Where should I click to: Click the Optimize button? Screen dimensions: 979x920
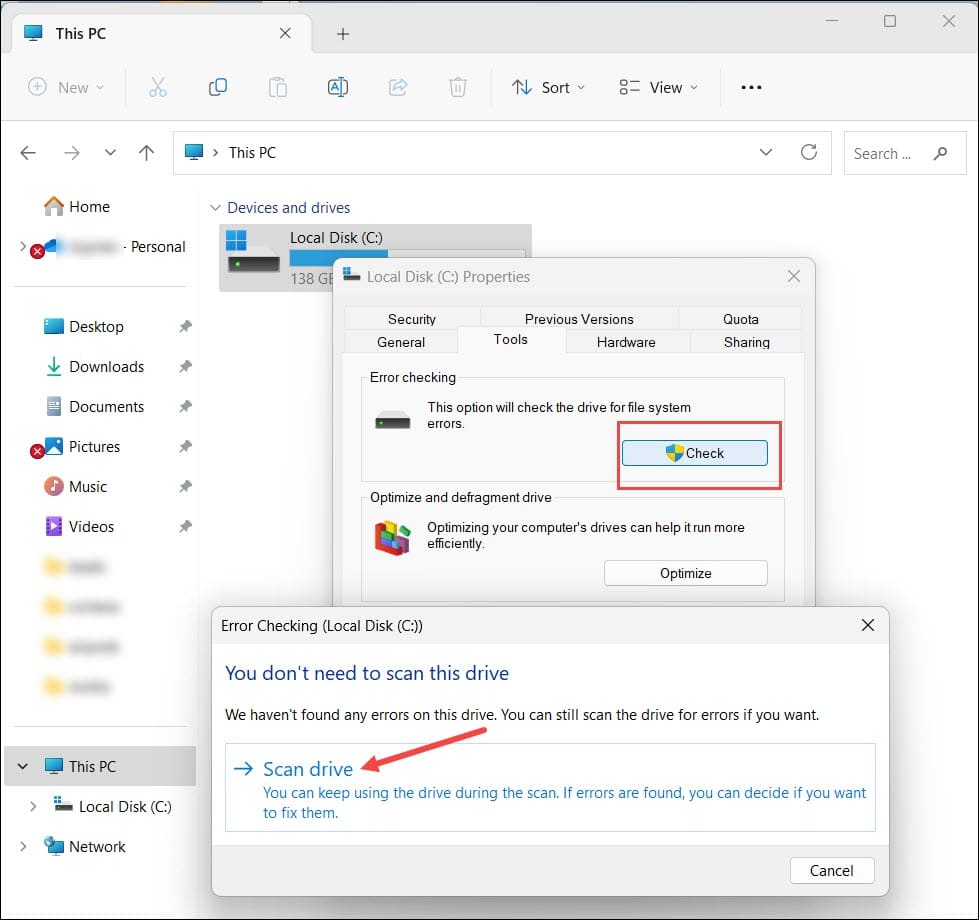(686, 573)
